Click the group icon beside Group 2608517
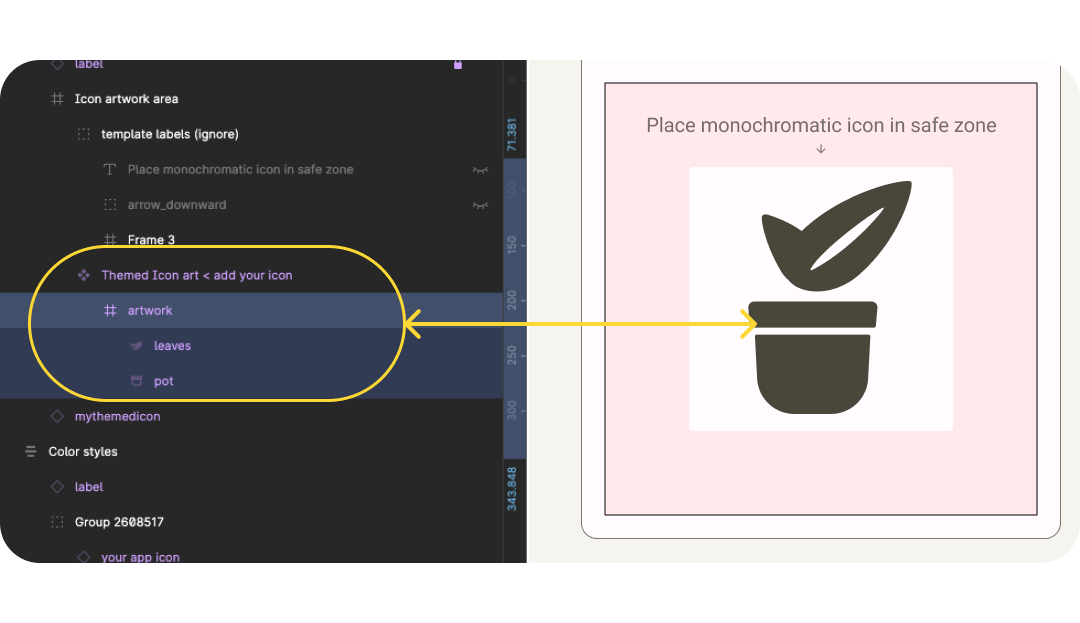 coord(57,522)
